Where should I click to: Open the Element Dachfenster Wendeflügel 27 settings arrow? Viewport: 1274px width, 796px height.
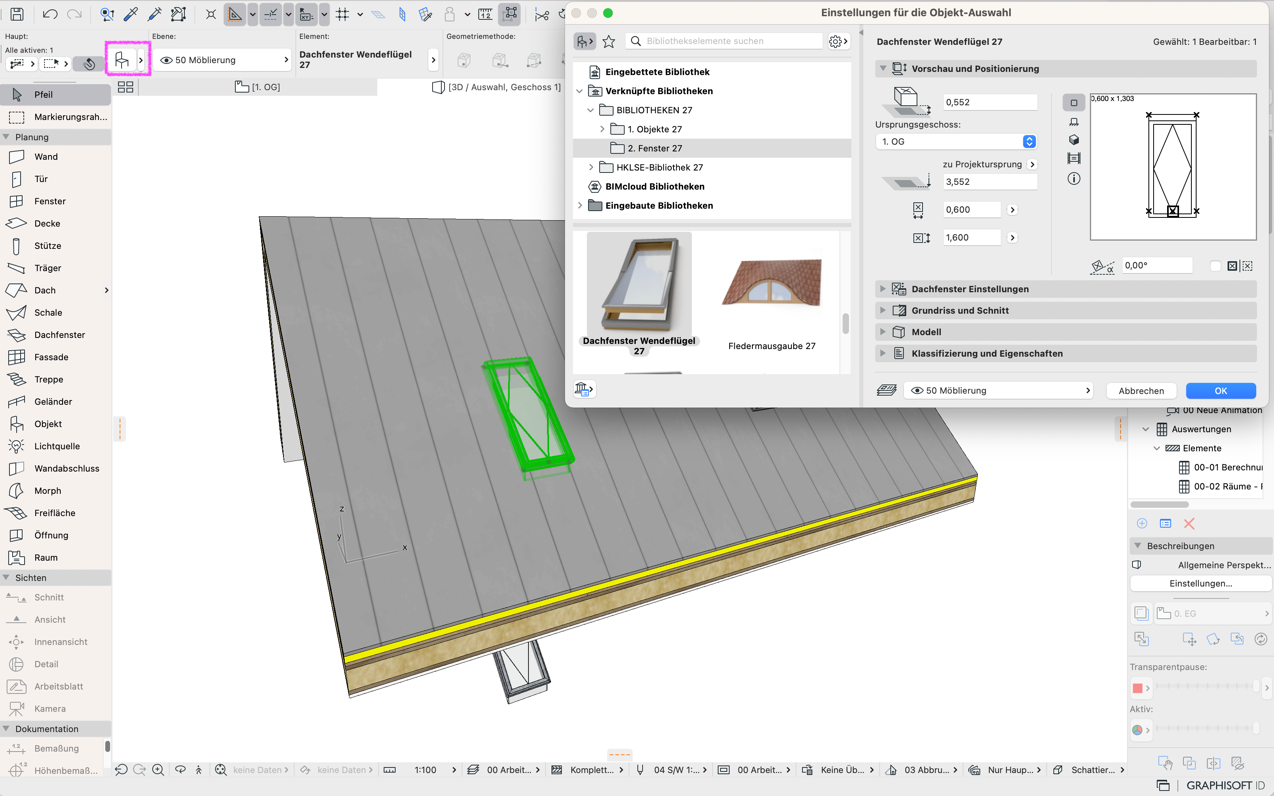pyautogui.click(x=434, y=60)
